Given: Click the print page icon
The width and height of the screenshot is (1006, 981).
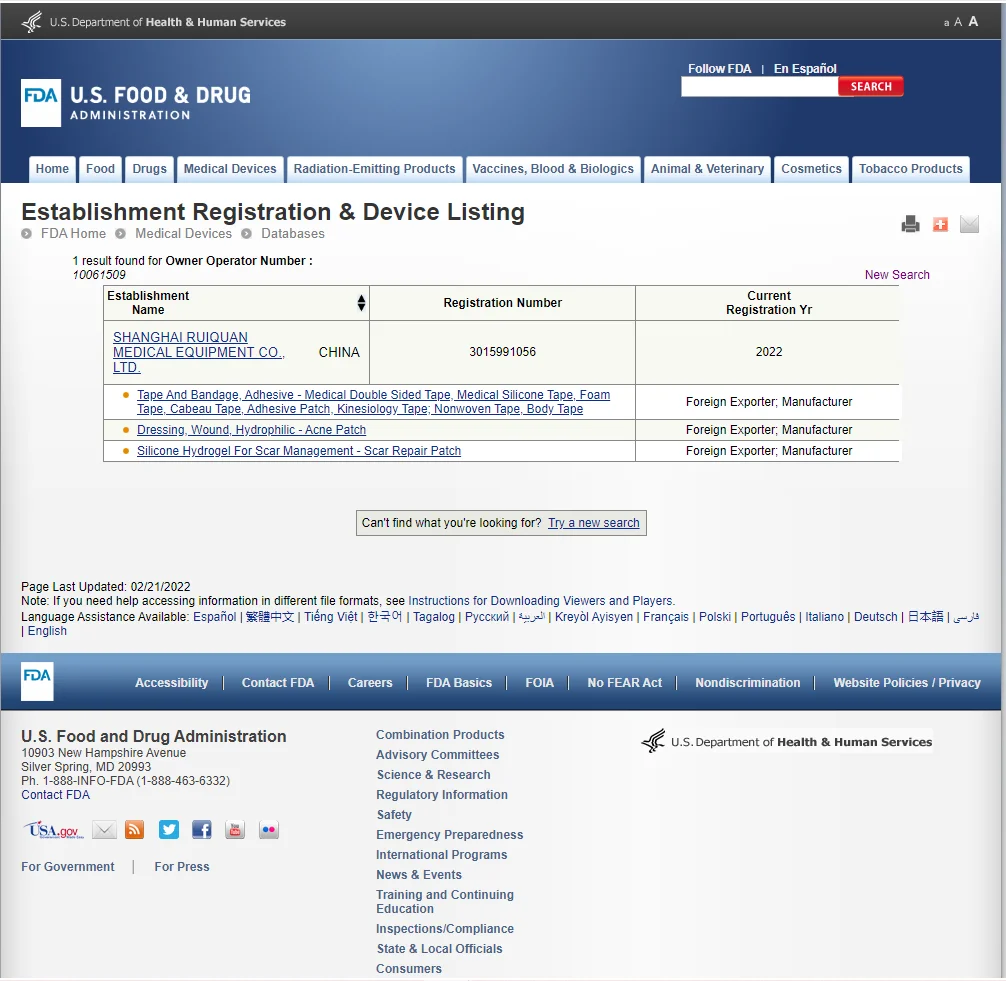Looking at the screenshot, I should click(x=910, y=224).
